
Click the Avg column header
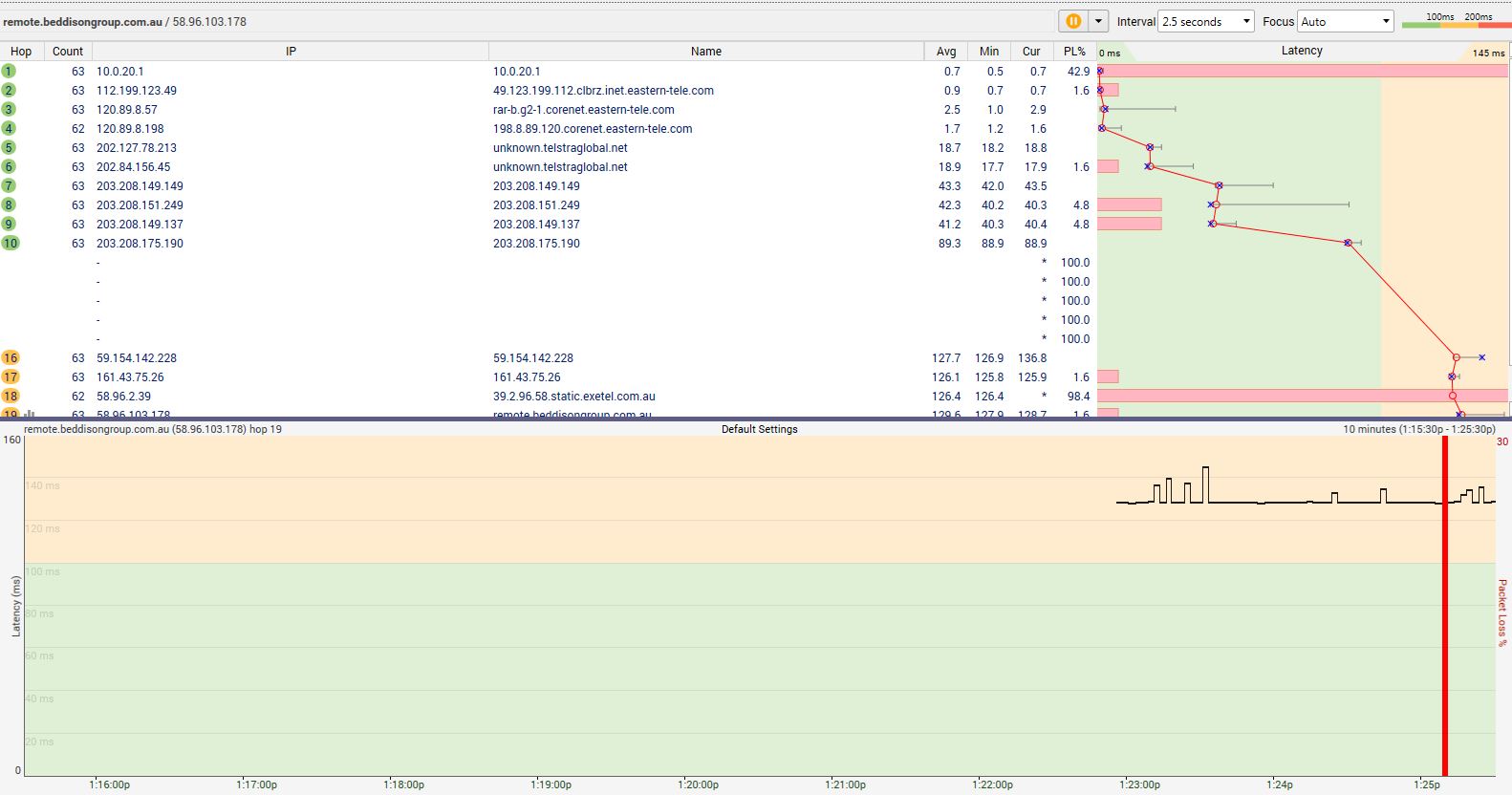[945, 52]
